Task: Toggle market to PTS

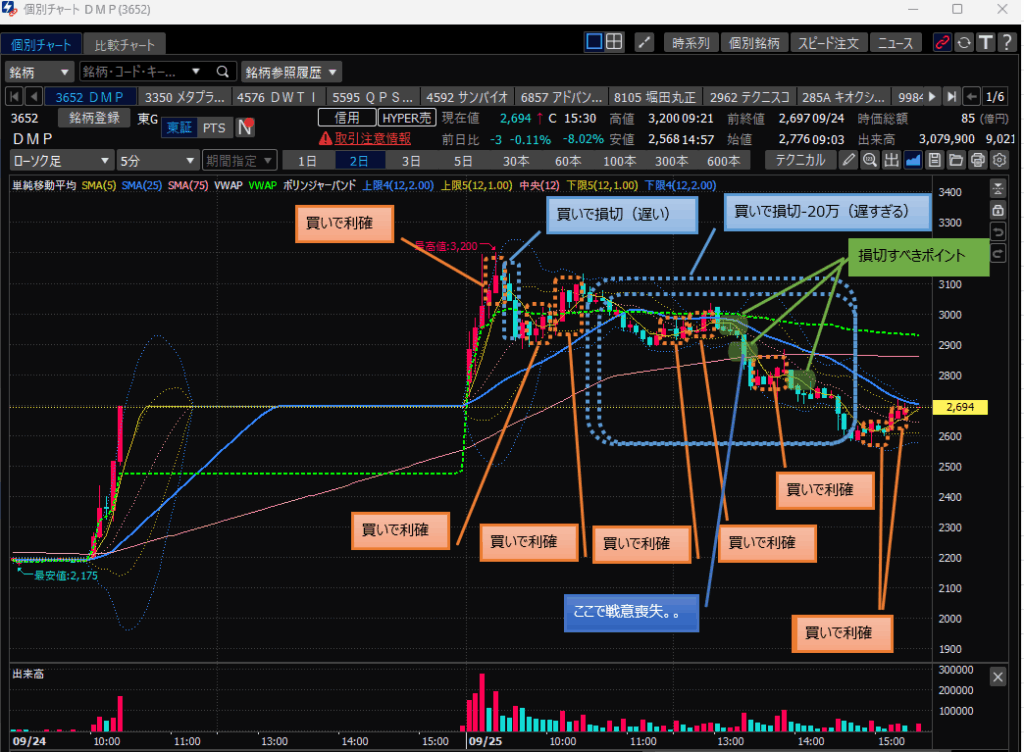Action: pos(213,127)
